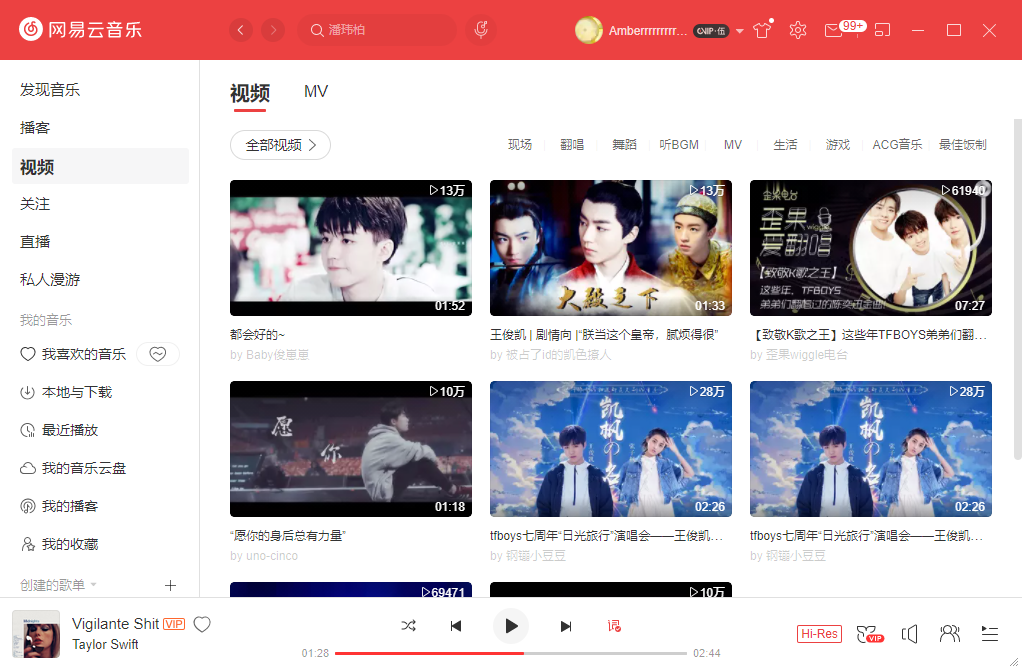Open 发现音乐 in sidebar
Viewport: 1022px width, 670px height.
[50, 90]
